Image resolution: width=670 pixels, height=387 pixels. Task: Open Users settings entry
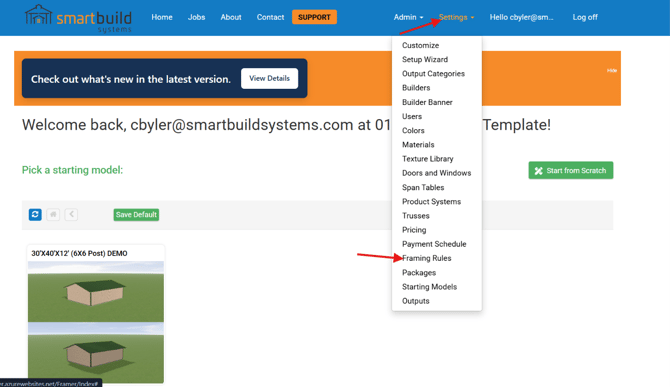pos(412,116)
